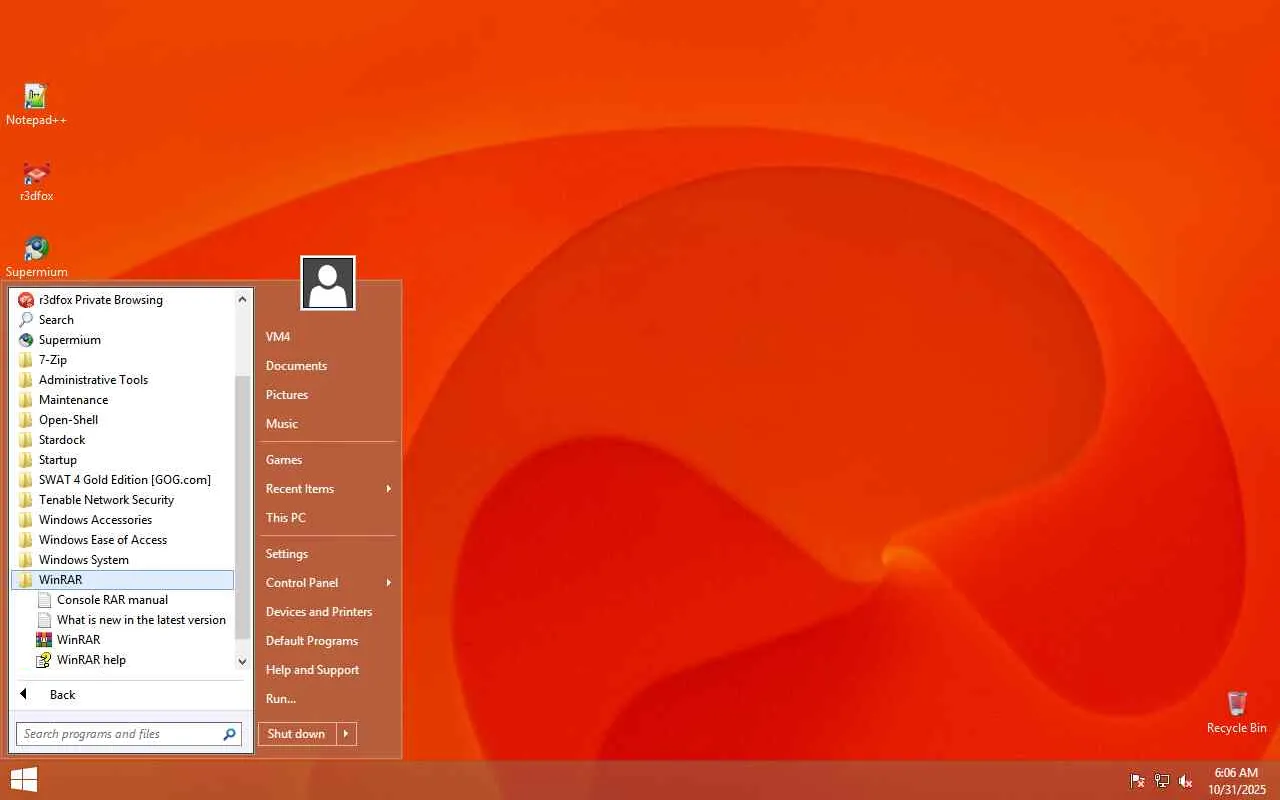Expand SWAT 4 Gold Edition [GOG.com] folder
Viewport: 1280px width, 800px height.
(122, 480)
